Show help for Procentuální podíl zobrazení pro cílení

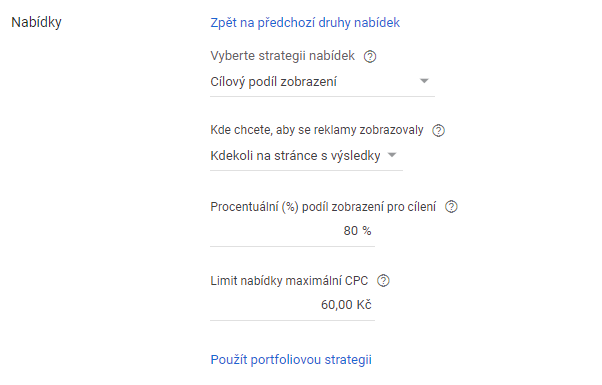[x=451, y=207]
